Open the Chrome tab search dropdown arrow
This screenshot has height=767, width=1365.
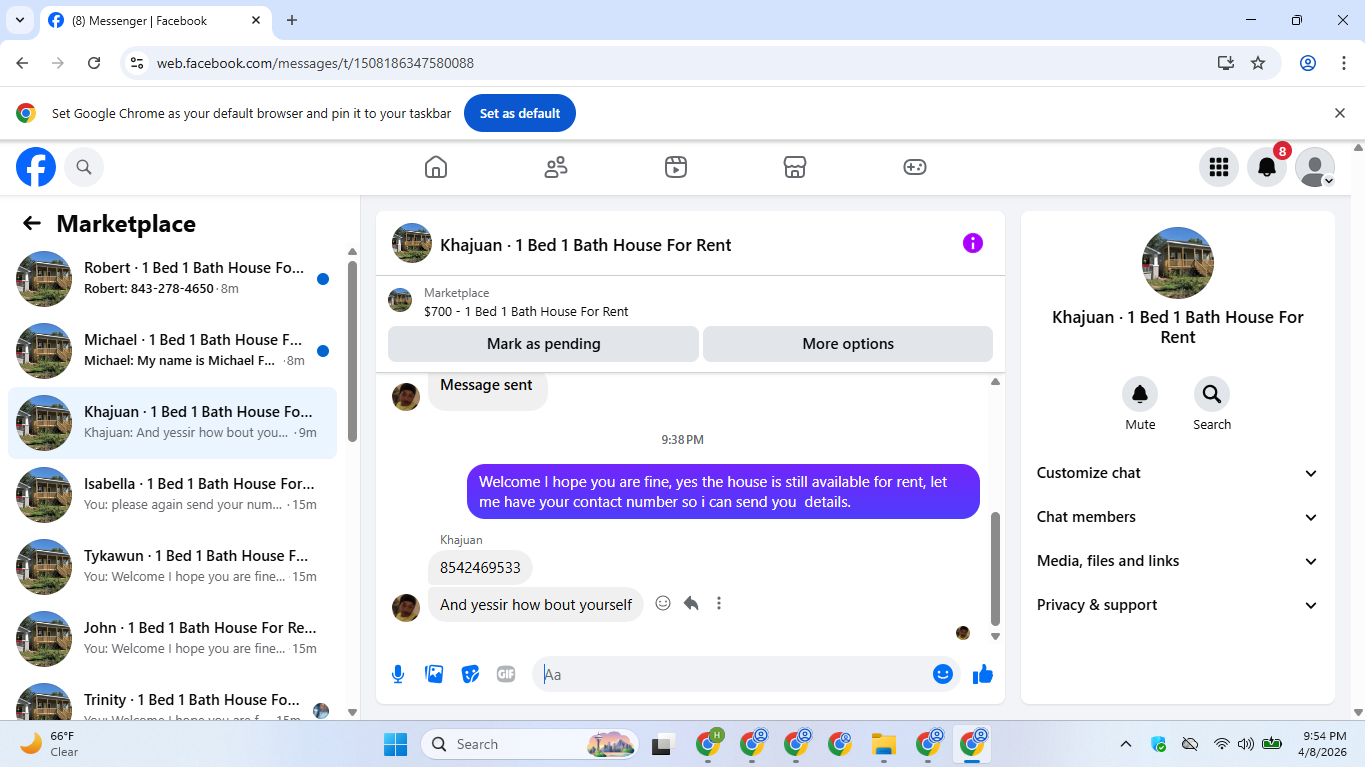(x=19, y=20)
